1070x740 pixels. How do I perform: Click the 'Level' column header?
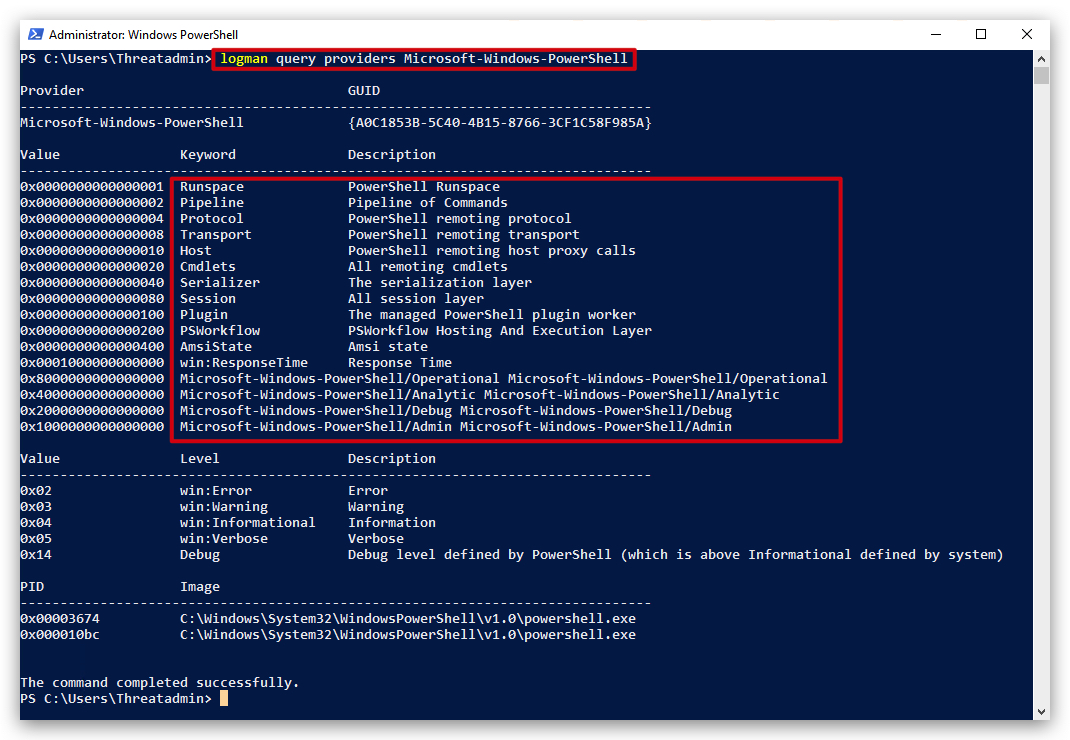[200, 459]
